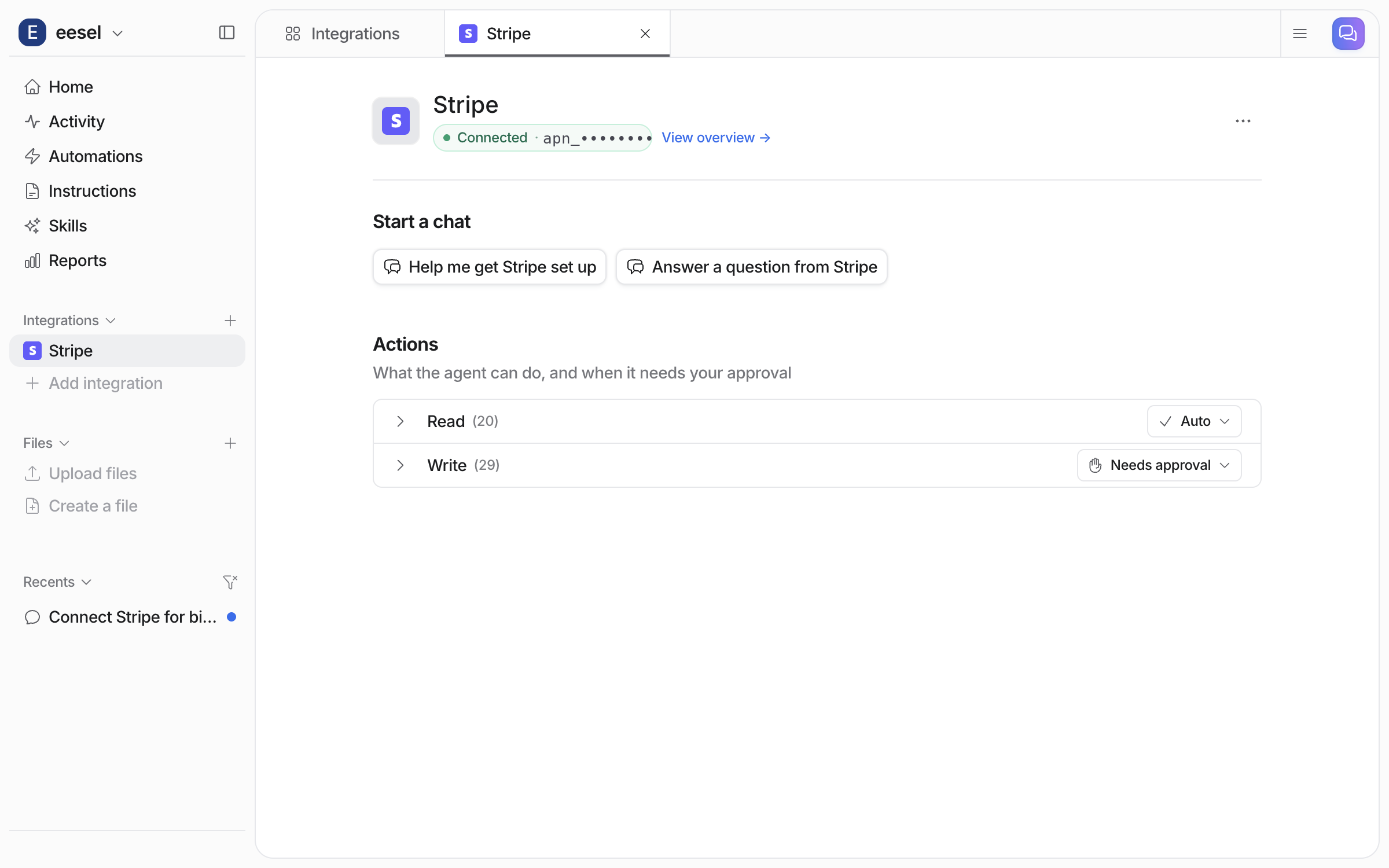The height and width of the screenshot is (868, 1389).
Task: Open Automations in the sidebar
Action: 127,156
